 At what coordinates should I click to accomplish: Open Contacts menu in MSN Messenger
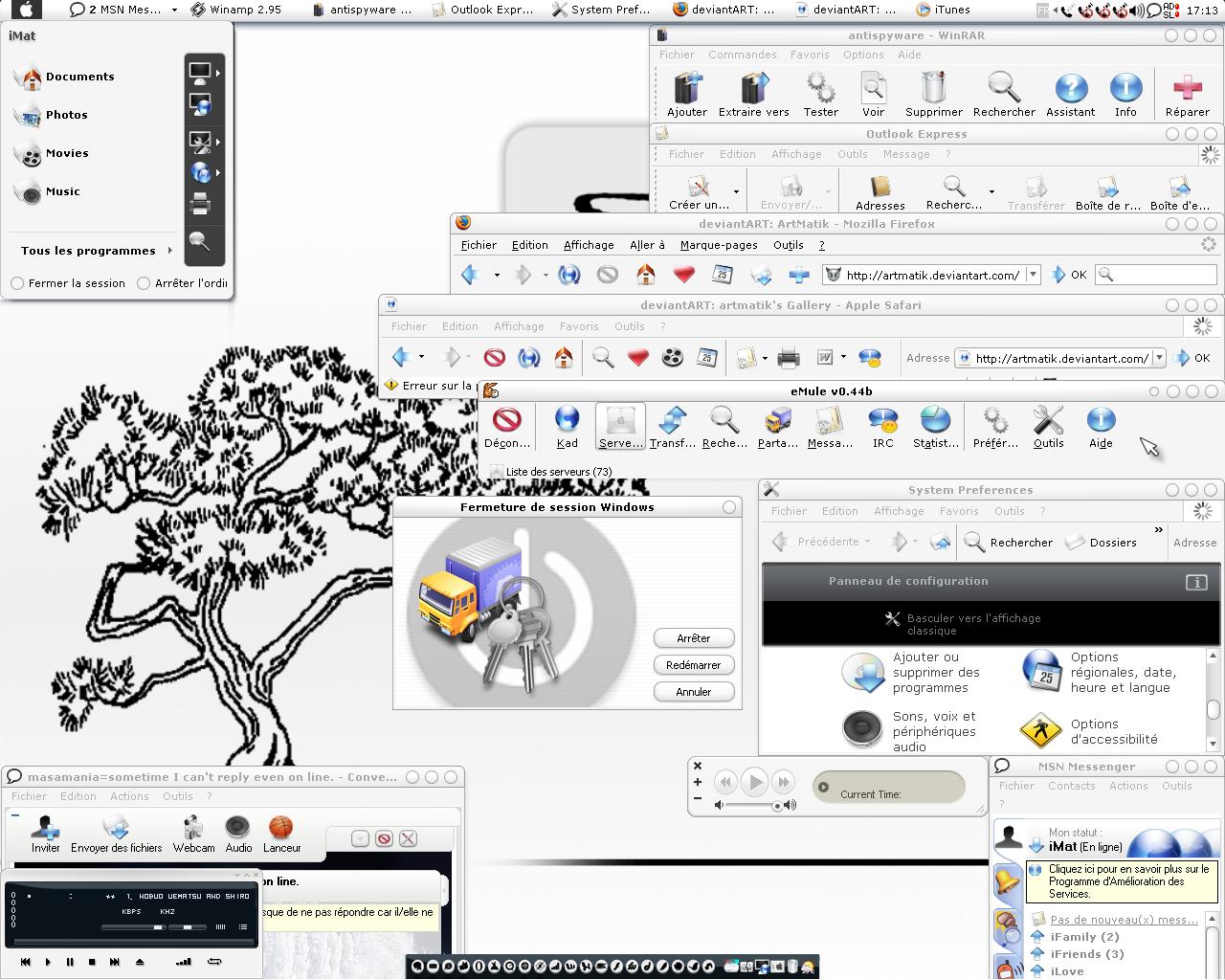pyautogui.click(x=1071, y=786)
